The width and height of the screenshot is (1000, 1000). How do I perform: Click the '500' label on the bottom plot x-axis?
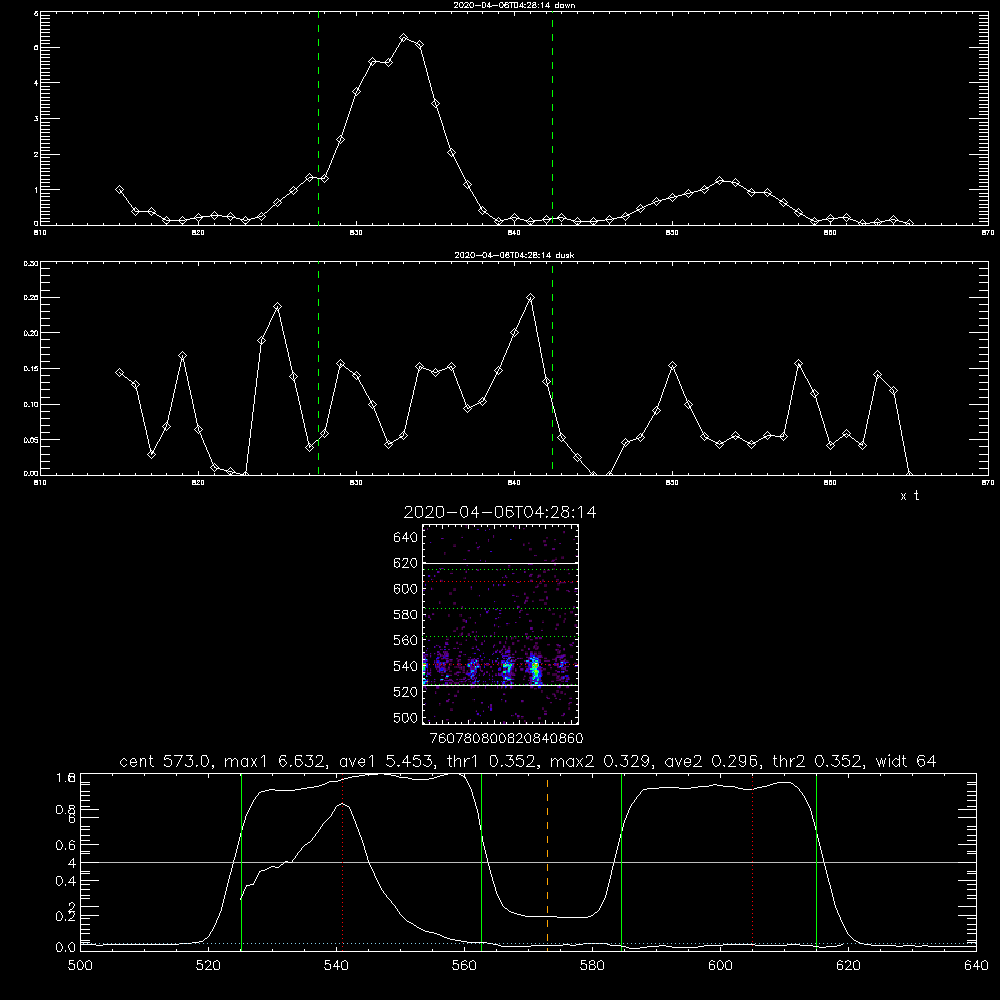(x=80, y=966)
